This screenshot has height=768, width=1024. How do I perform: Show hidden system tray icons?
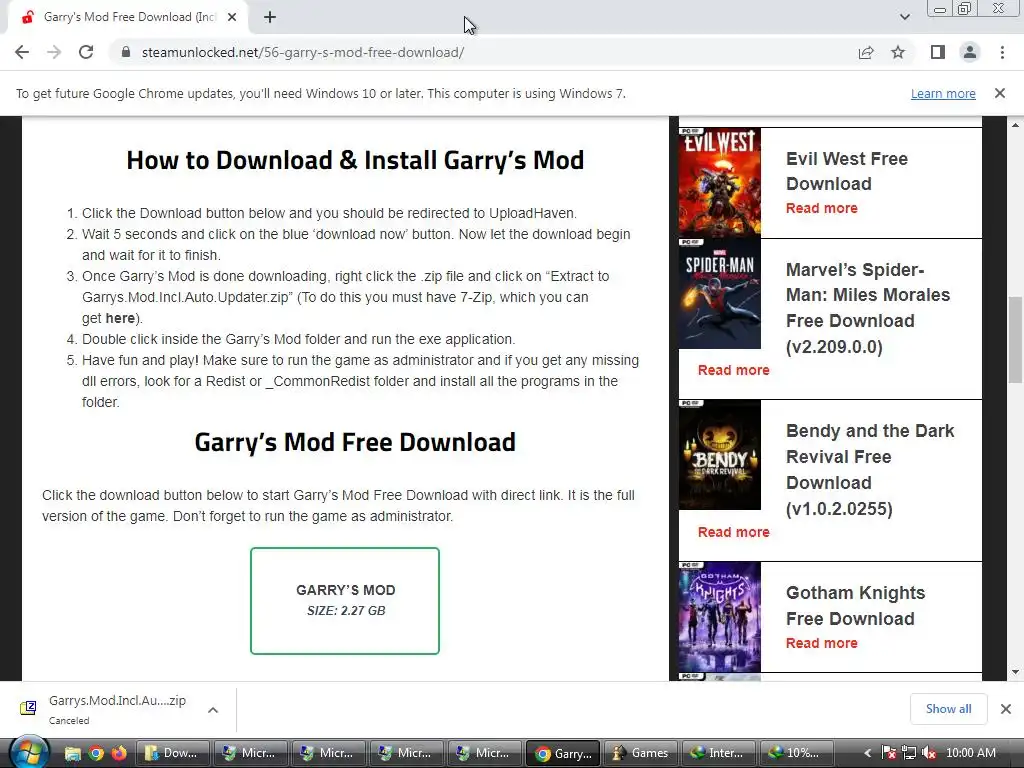click(x=867, y=753)
